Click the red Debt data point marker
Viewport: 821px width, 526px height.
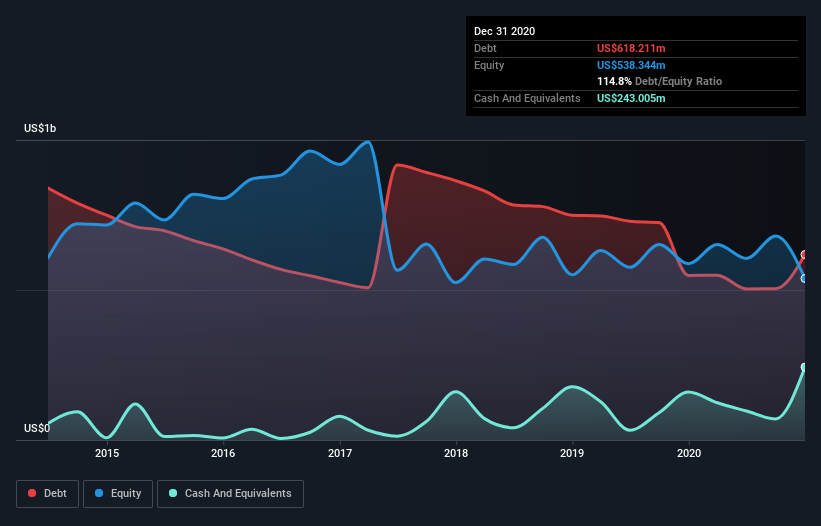click(x=804, y=255)
